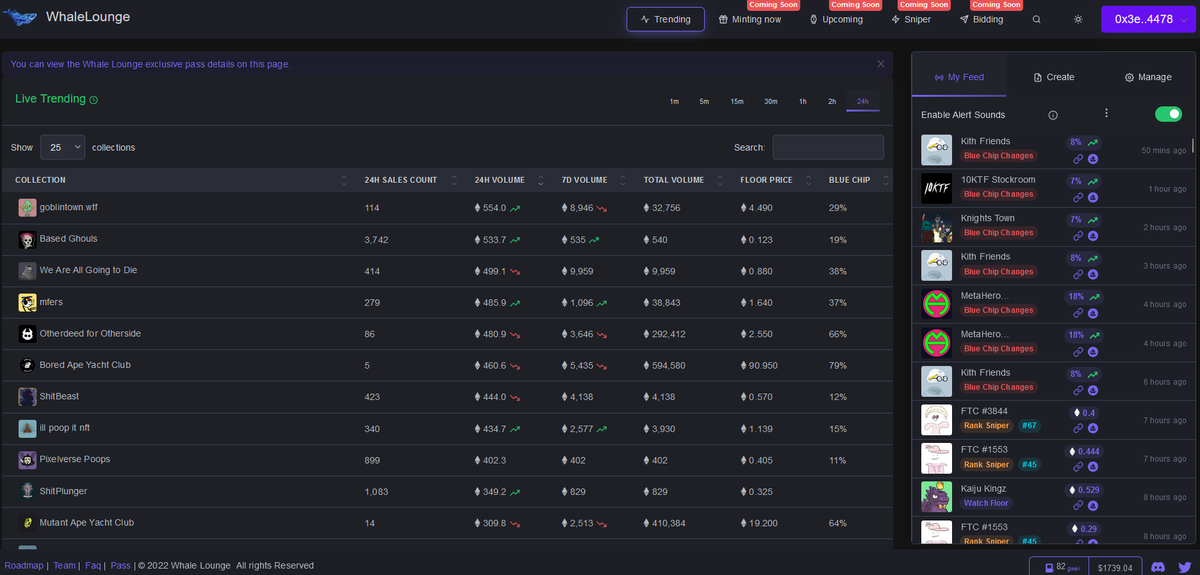Screen dimensions: 1200x575
Task: Switch to the Create tab
Action: tap(1054, 77)
